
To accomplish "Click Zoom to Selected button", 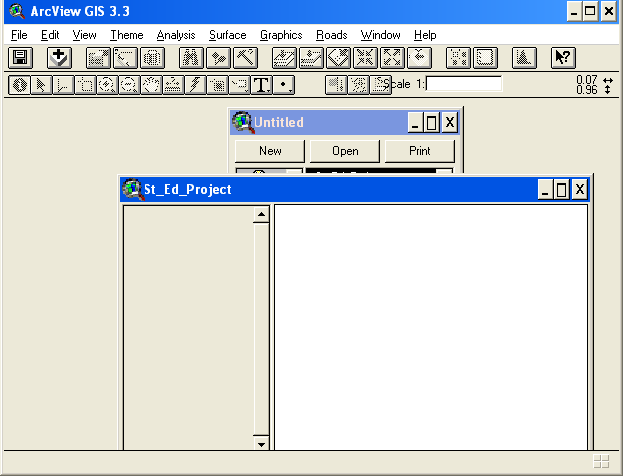I will [x=338, y=58].
